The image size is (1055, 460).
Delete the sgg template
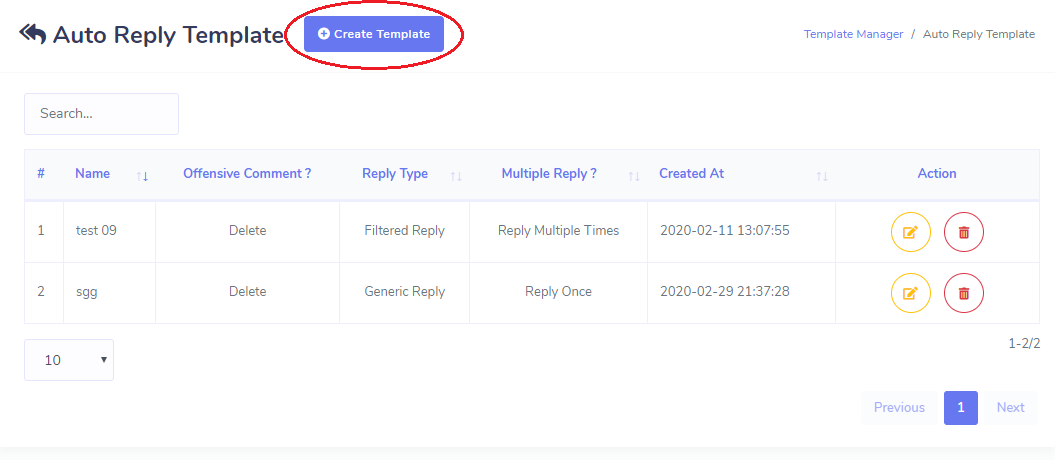coord(963,293)
